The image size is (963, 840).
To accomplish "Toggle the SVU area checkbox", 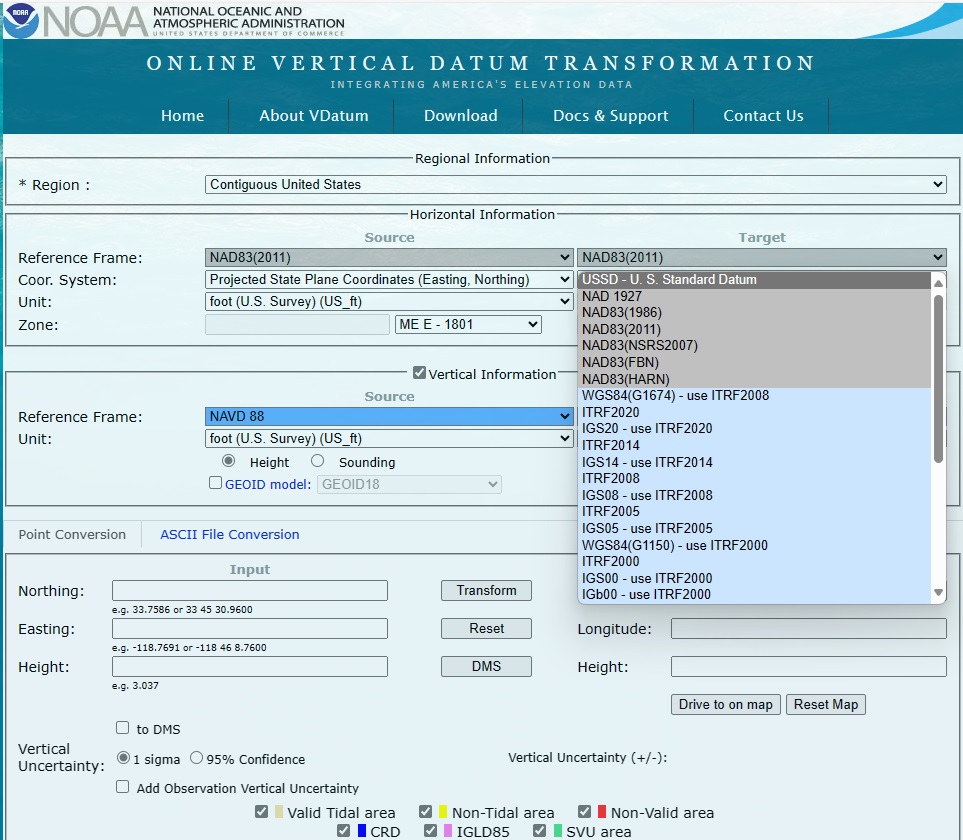I will tap(539, 831).
